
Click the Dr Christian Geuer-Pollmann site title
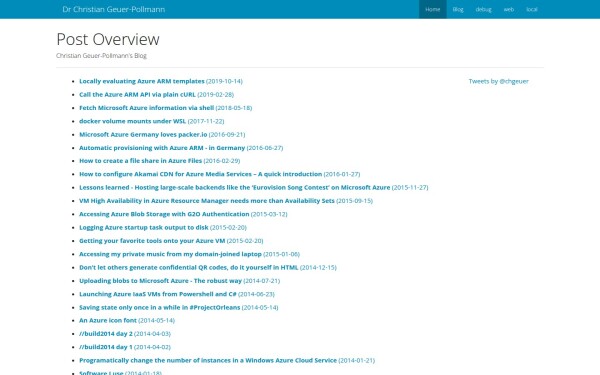tap(114, 9)
